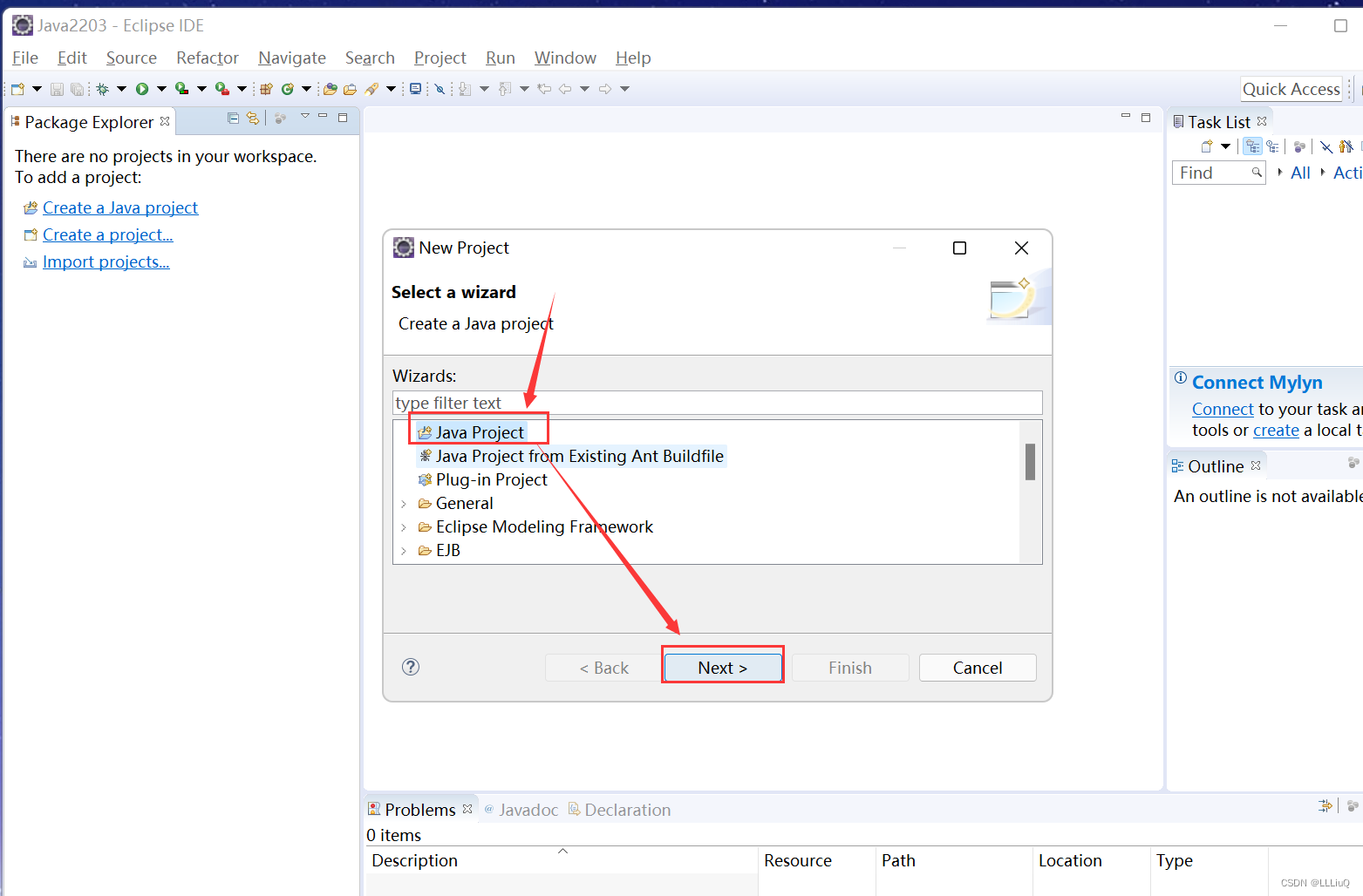Image resolution: width=1363 pixels, height=896 pixels.
Task: Toggle Hide Completed Tasks in Task List
Action: (1326, 146)
